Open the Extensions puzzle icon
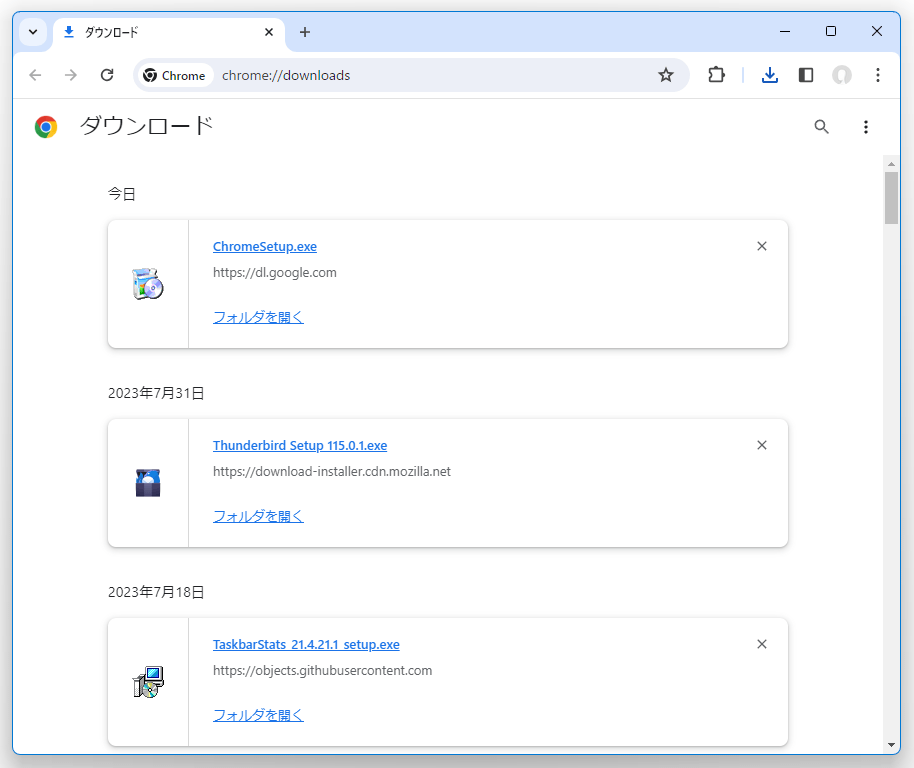Viewport: 914px width, 768px height. 716,75
